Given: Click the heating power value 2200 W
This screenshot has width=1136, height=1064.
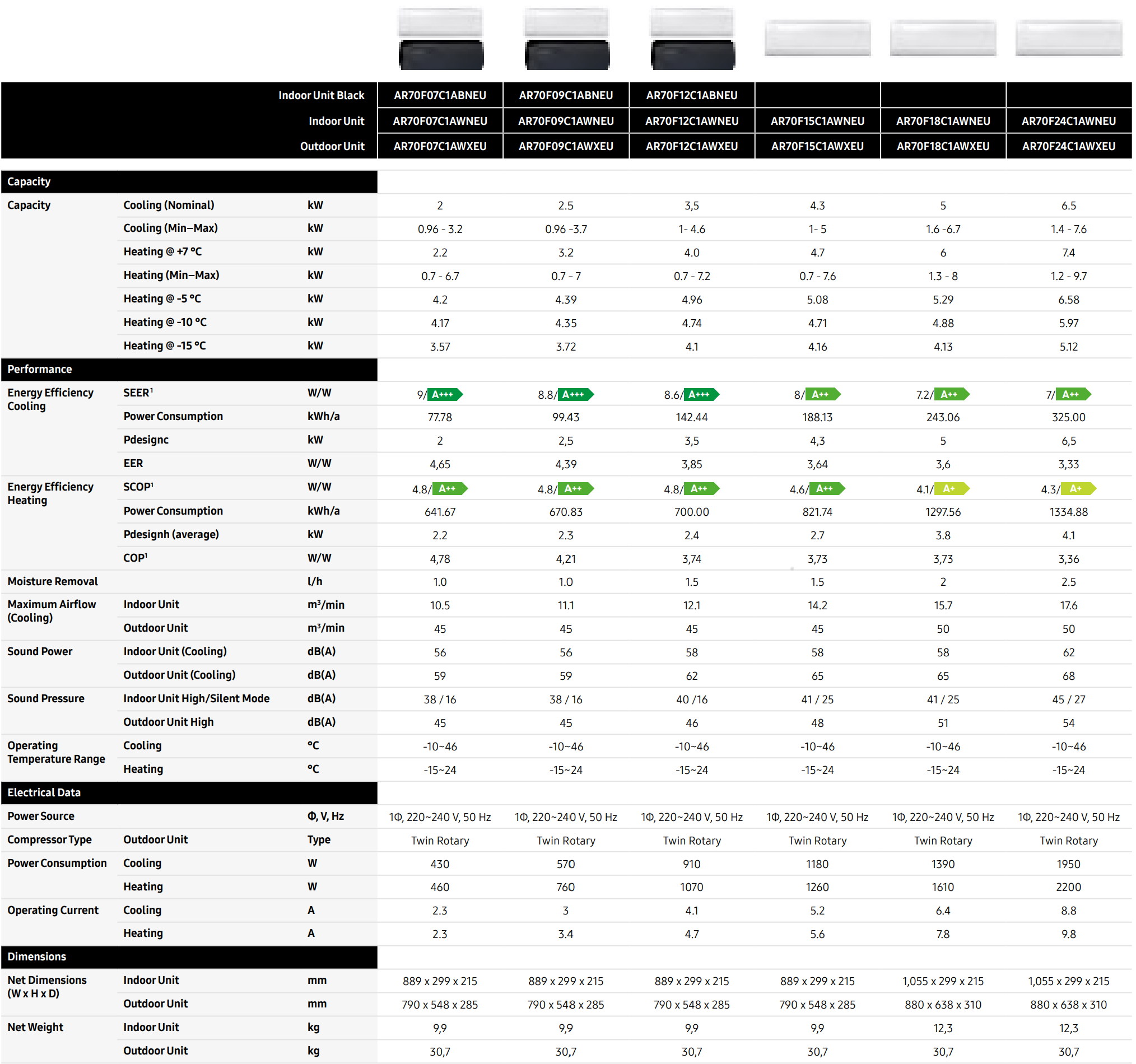Looking at the screenshot, I should tap(1069, 887).
